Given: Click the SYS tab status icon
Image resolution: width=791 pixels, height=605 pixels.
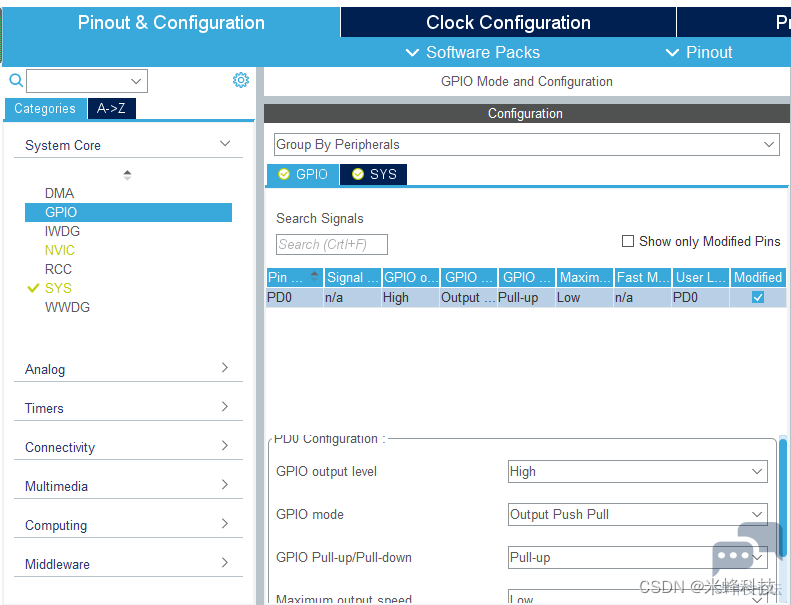Looking at the screenshot, I should 358,174.
